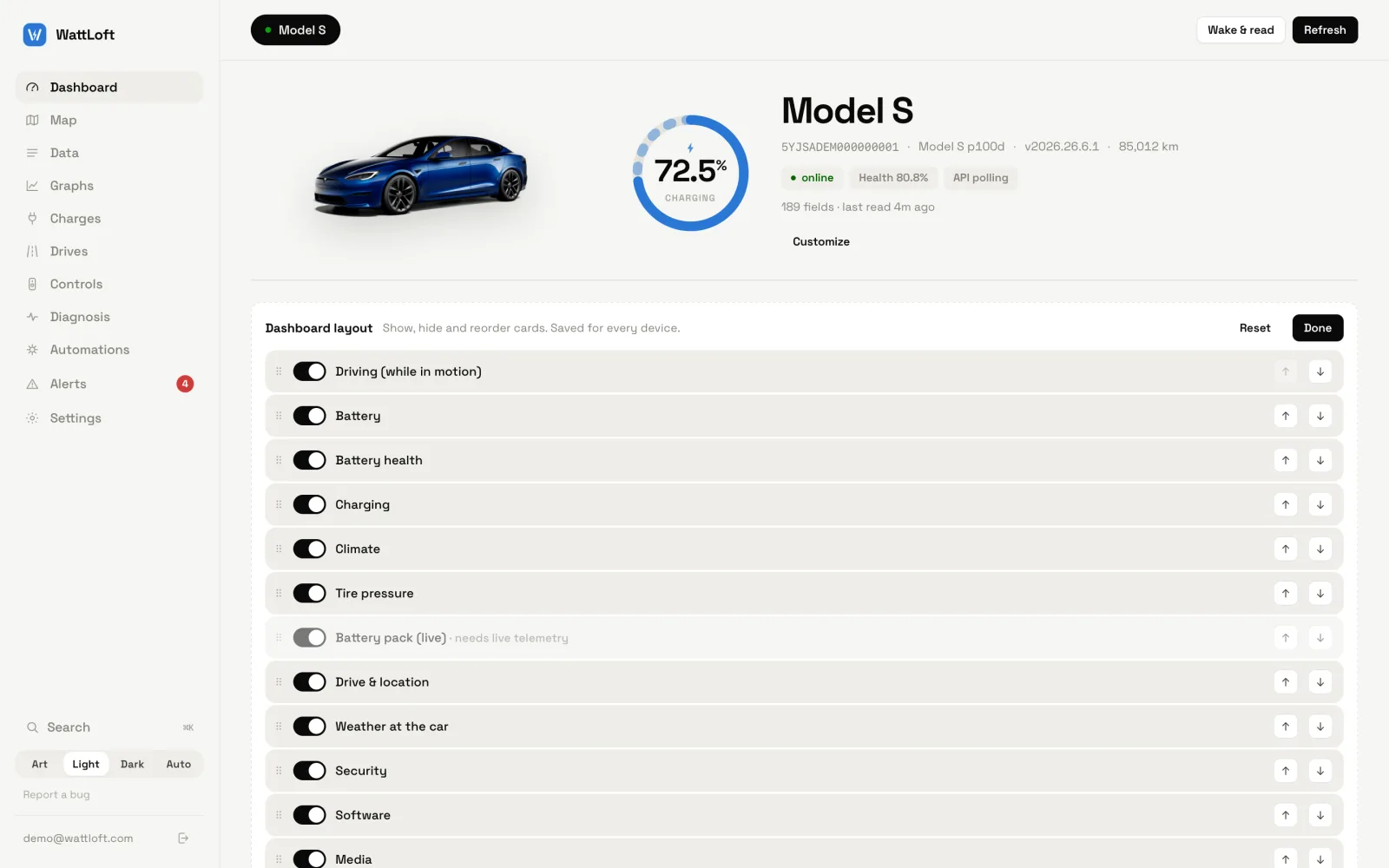This screenshot has height=868, width=1389.
Task: Toggle the Tire pressure card switch
Action: pos(309,593)
